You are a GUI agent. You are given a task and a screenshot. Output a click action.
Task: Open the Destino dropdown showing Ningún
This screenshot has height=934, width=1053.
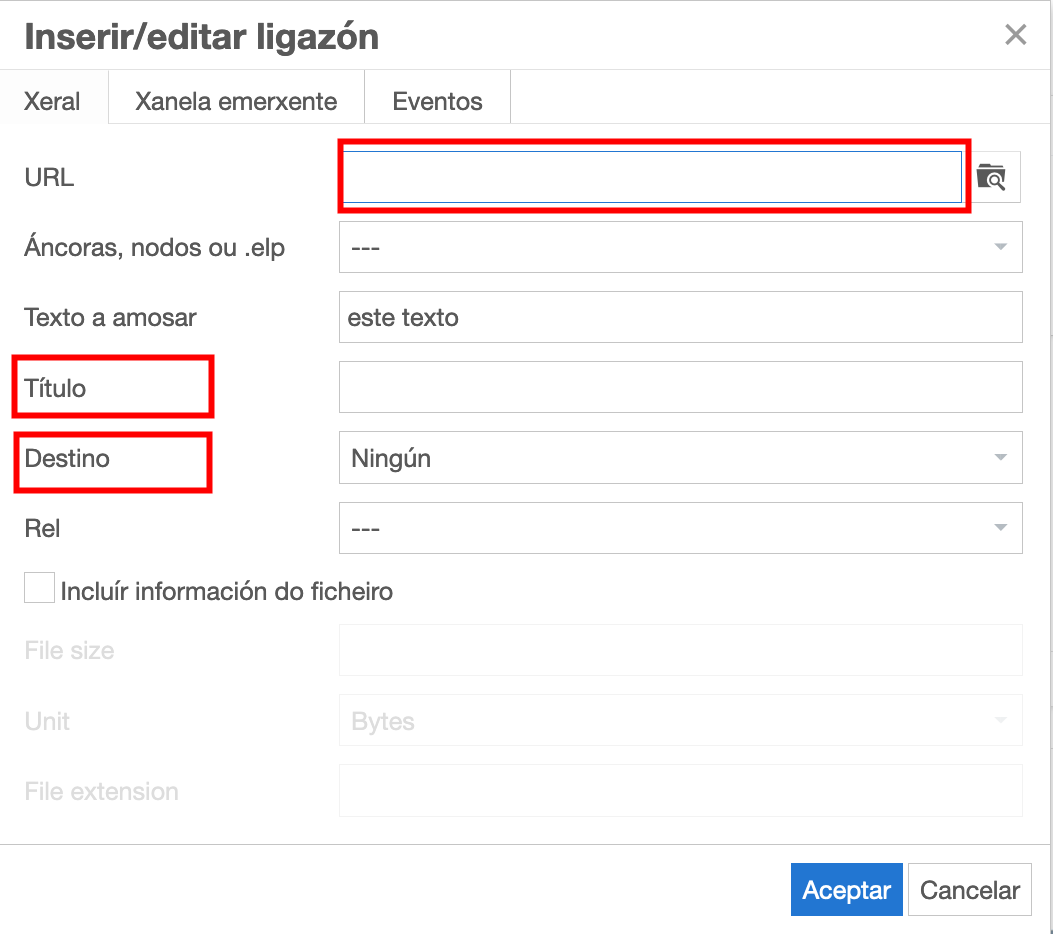680,457
